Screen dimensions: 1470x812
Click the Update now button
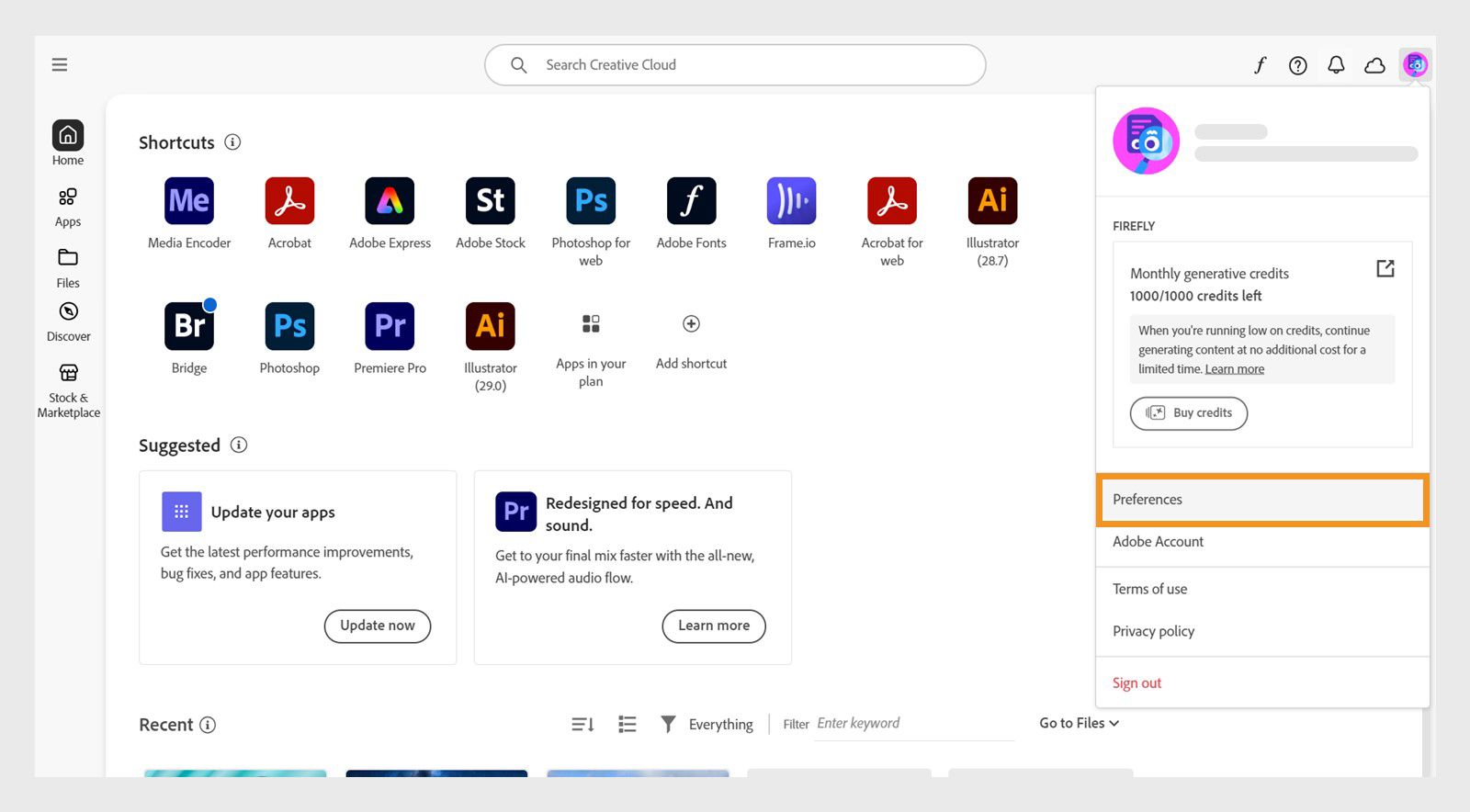pos(378,626)
